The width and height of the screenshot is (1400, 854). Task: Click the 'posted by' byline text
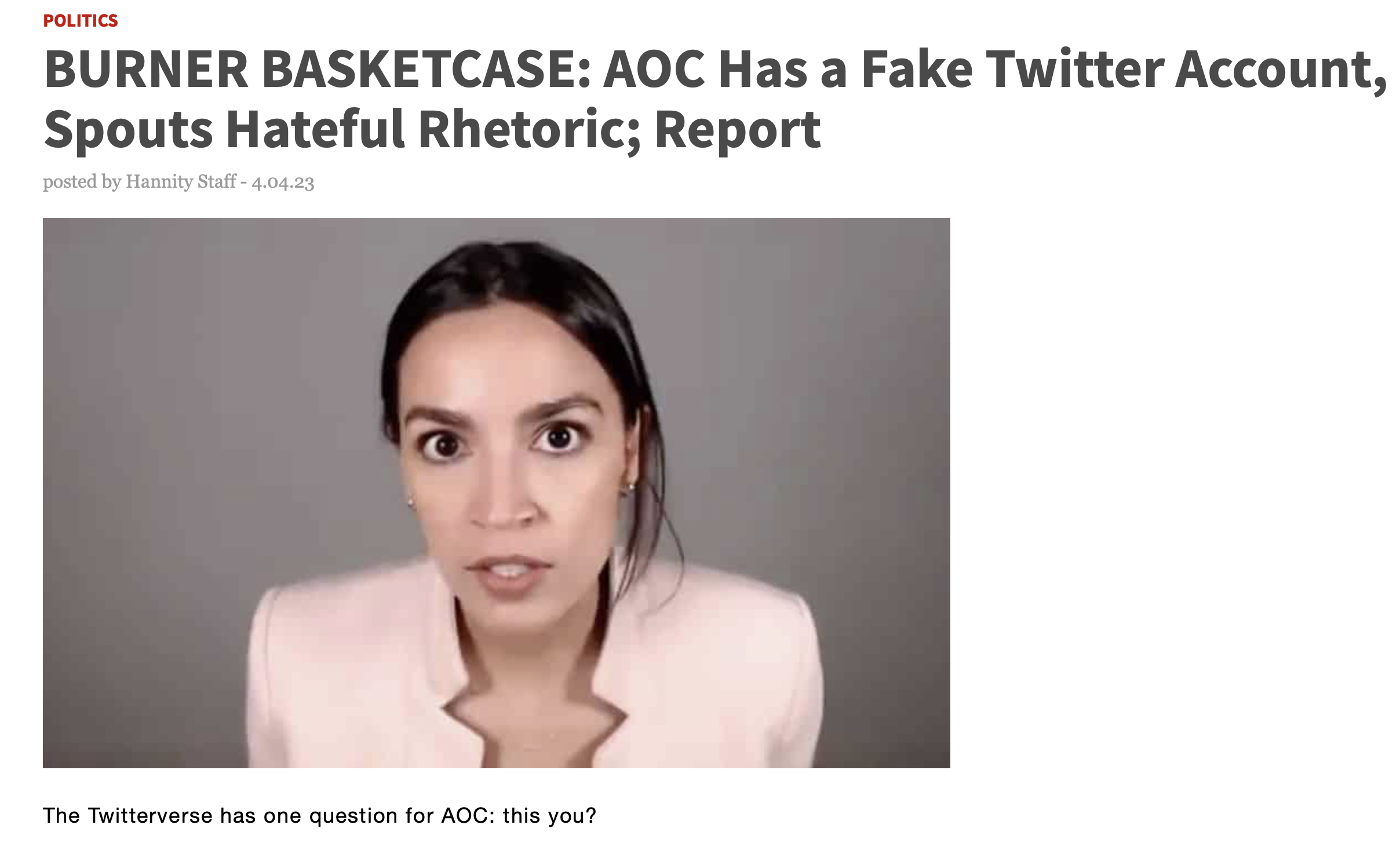click(82, 183)
